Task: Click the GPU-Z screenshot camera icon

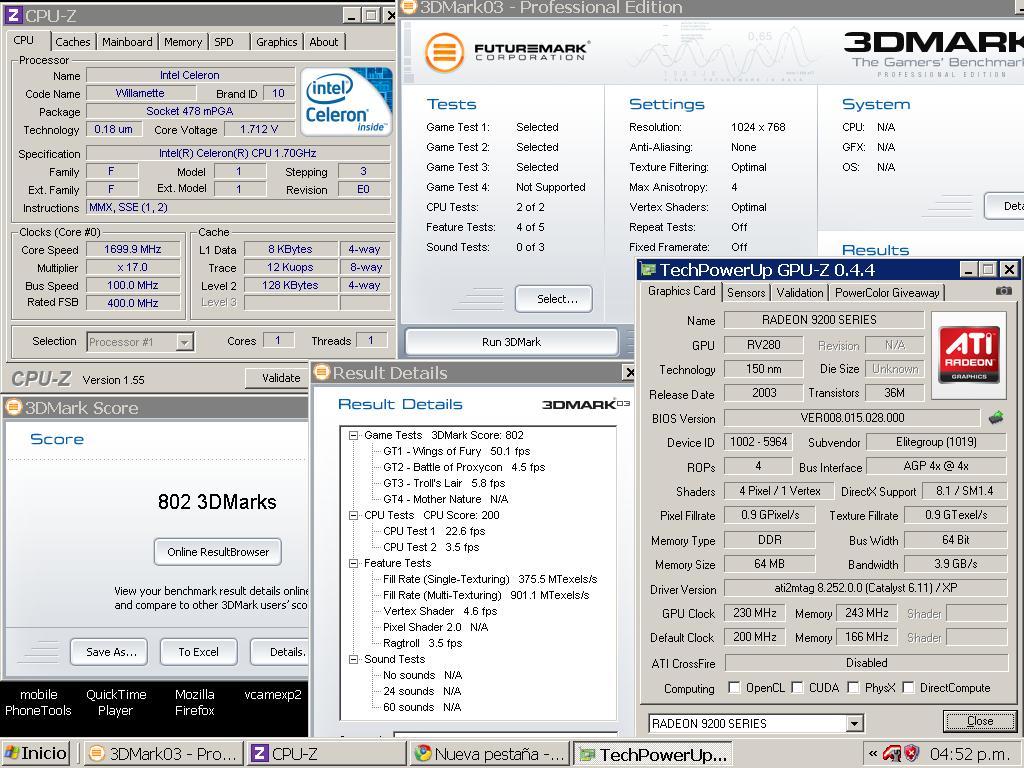Action: point(1004,291)
